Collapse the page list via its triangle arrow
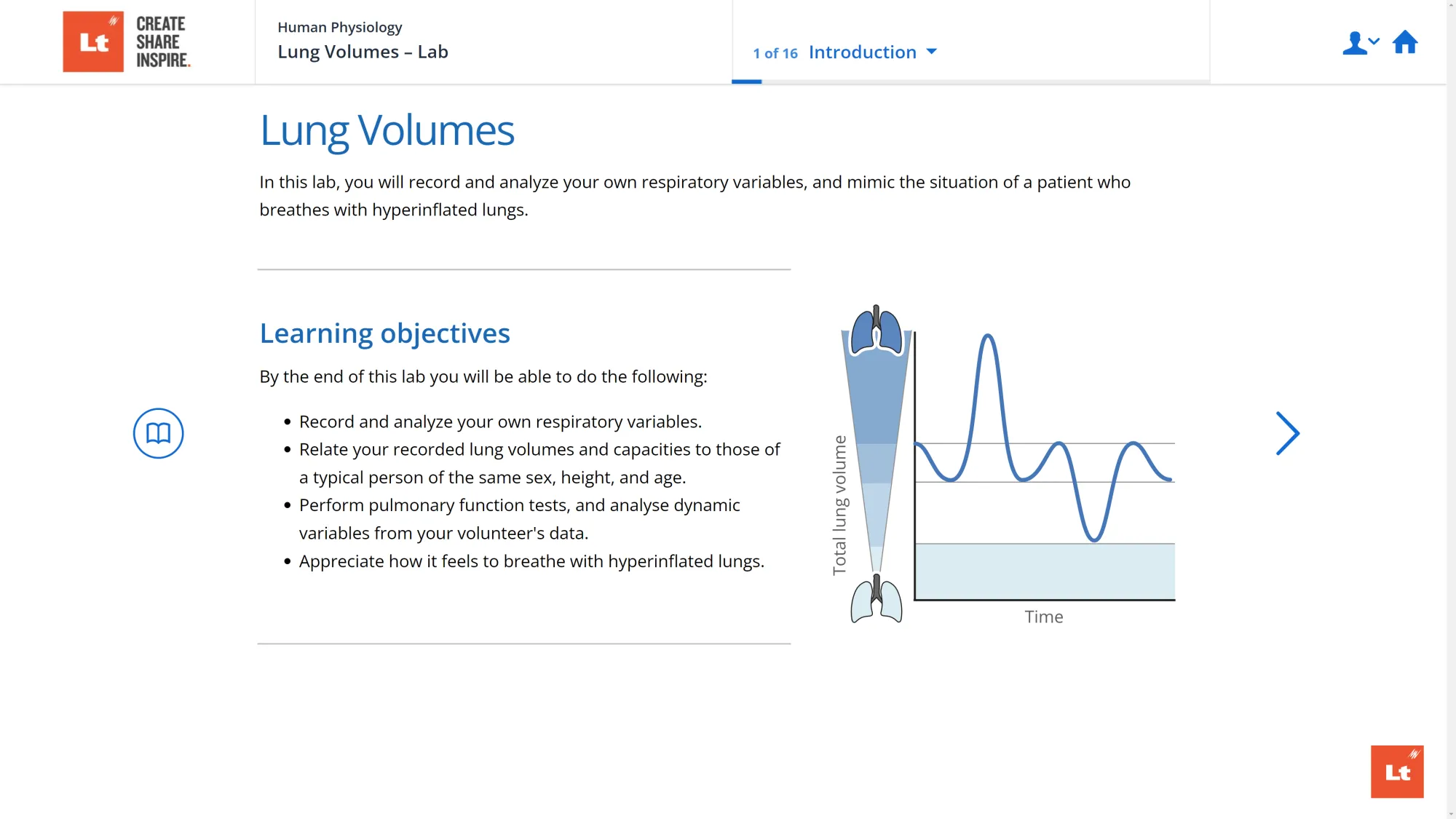Screen dimensions: 1456x819 point(933,52)
